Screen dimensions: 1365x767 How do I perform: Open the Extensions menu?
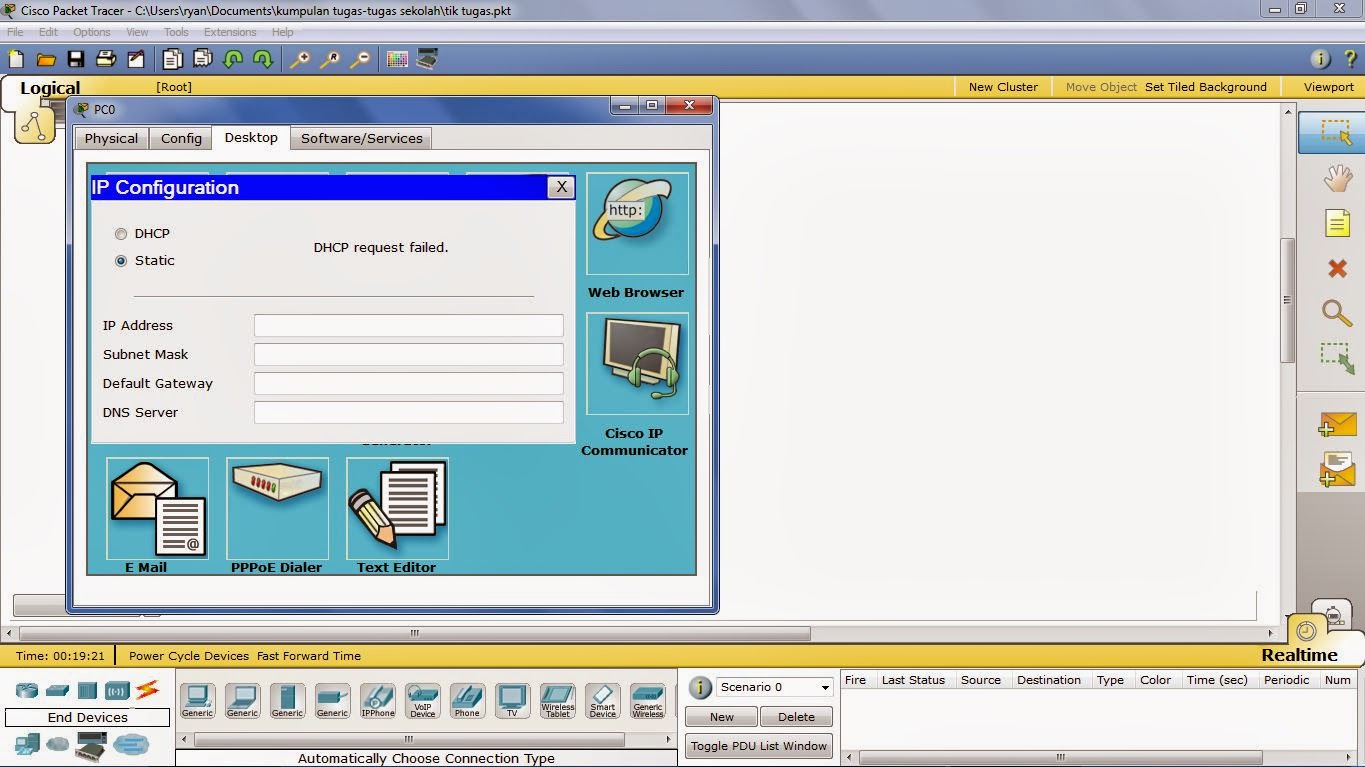pos(230,32)
